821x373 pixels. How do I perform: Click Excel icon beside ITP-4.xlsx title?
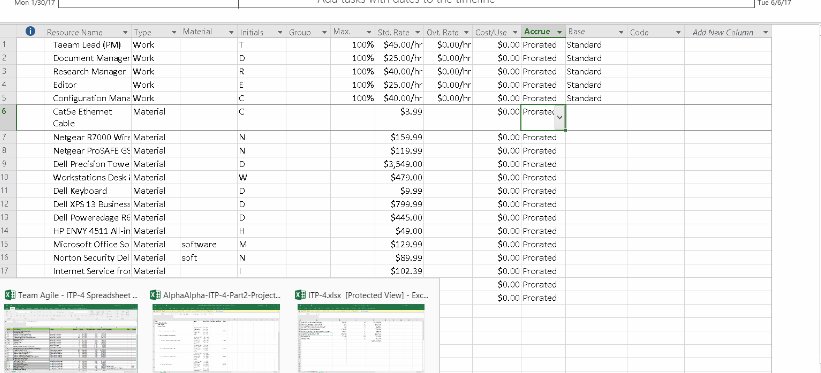click(301, 295)
